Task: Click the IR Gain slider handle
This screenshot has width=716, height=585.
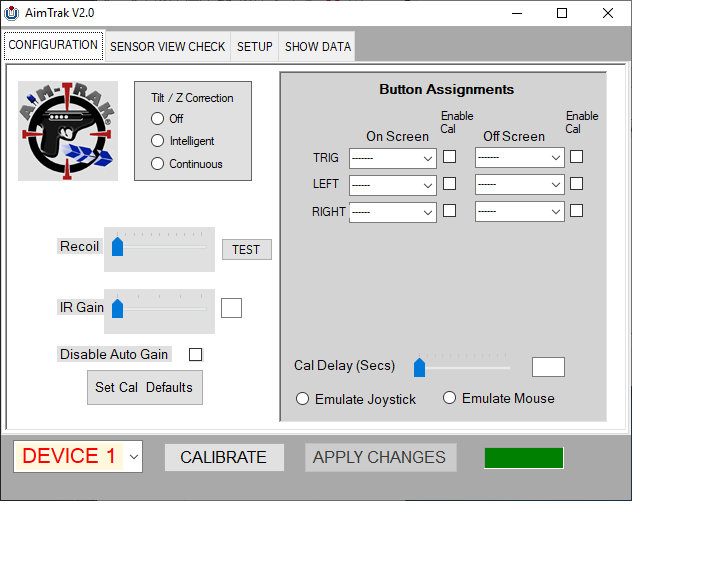Action: 118,309
